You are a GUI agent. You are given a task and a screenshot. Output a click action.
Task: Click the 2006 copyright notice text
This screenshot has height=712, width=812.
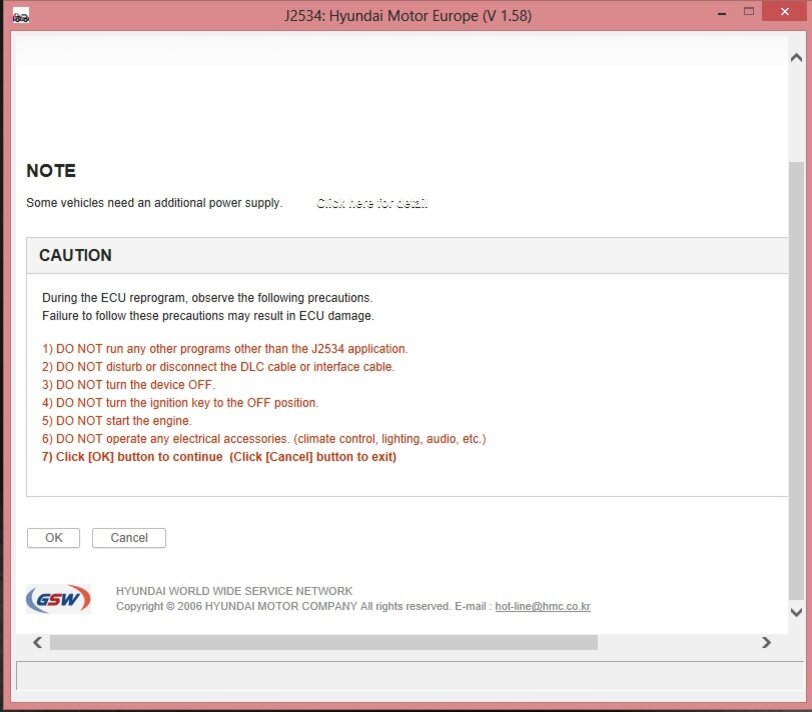coord(282,606)
